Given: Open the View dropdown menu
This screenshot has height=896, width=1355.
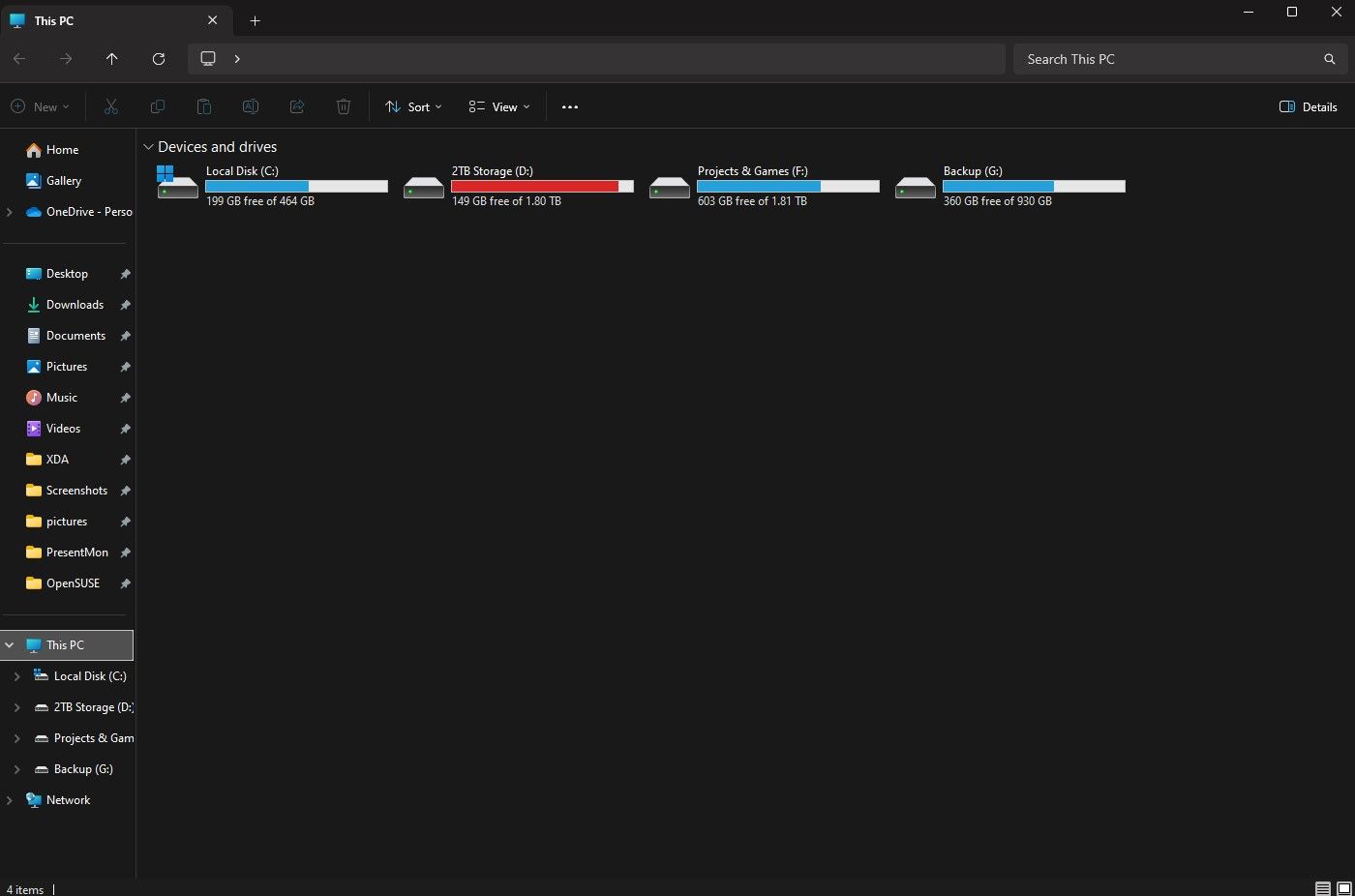Looking at the screenshot, I should (499, 106).
